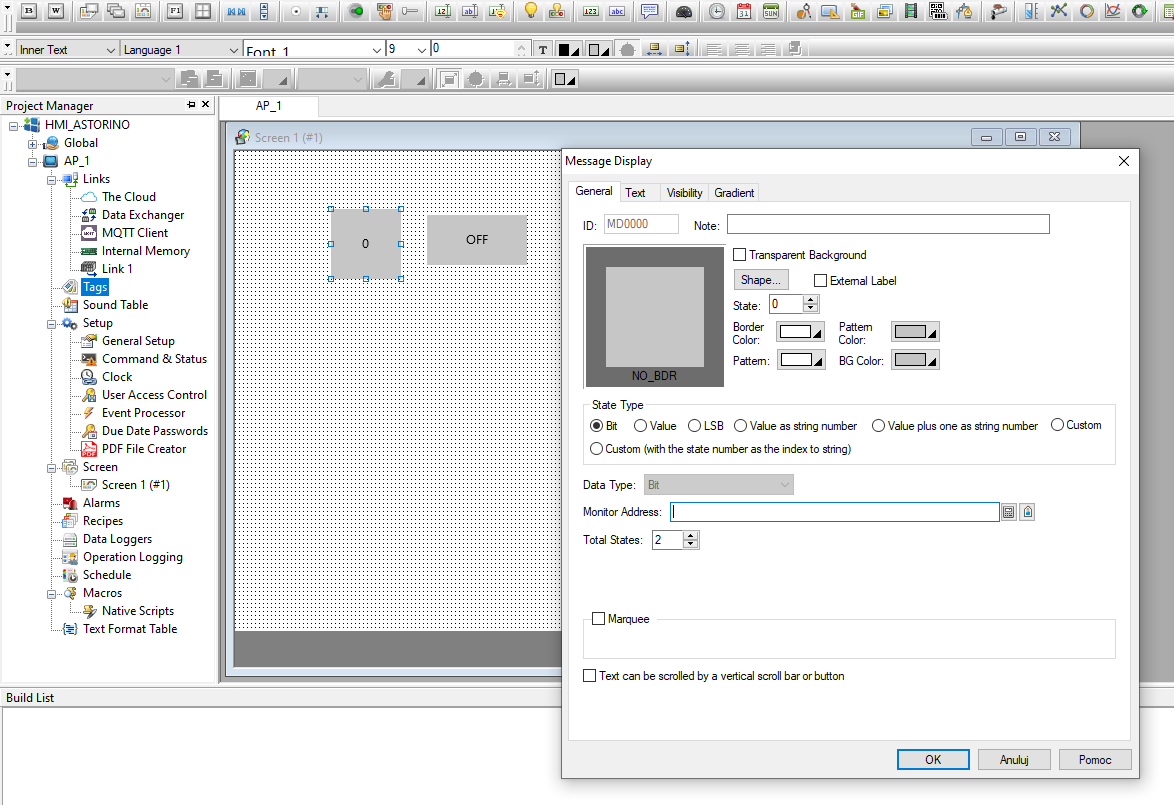1174x805 pixels.
Task: Select the Bit state type
Action: [597, 426]
